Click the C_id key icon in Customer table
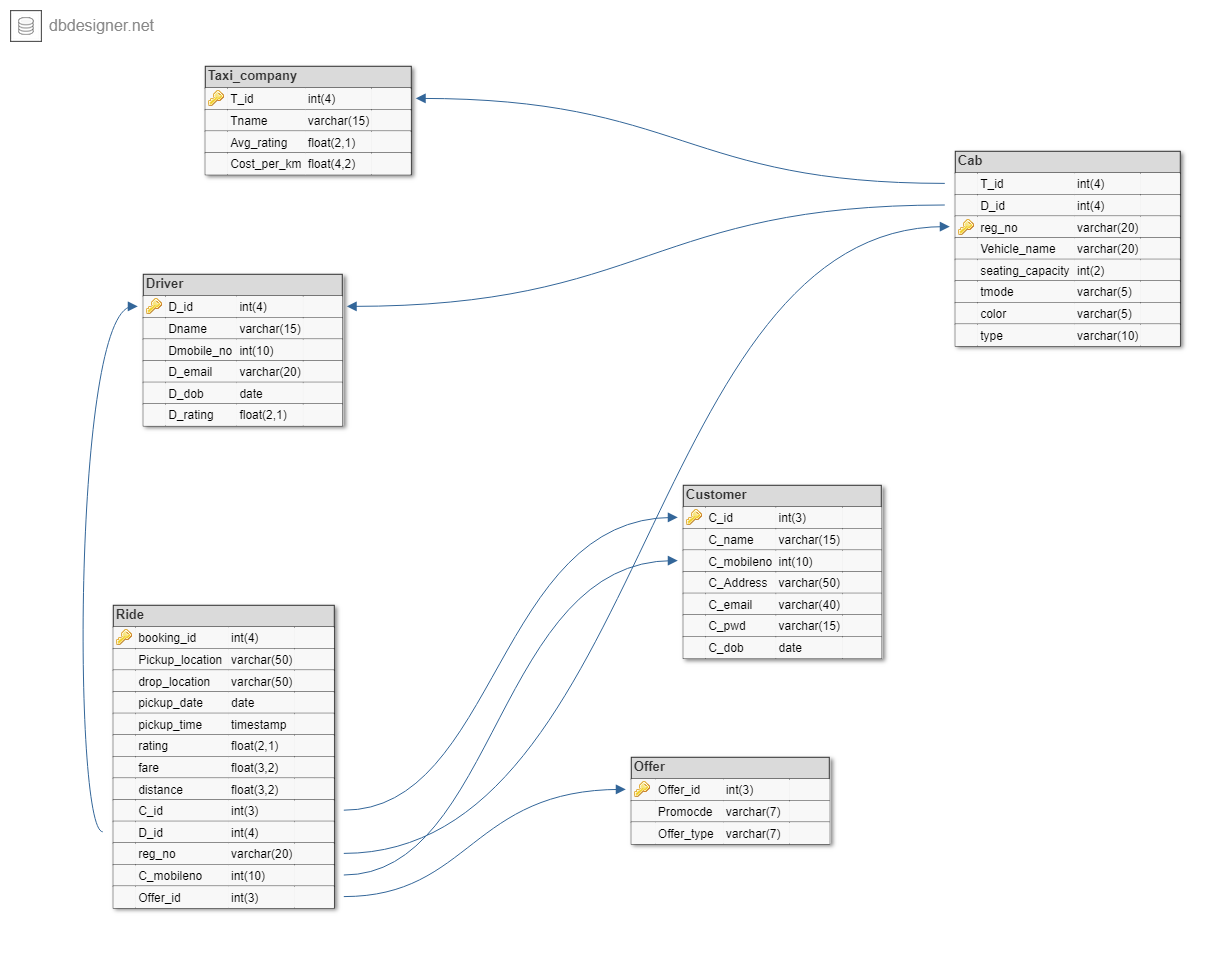Viewport: 1228px width, 979px height. [x=694, y=517]
